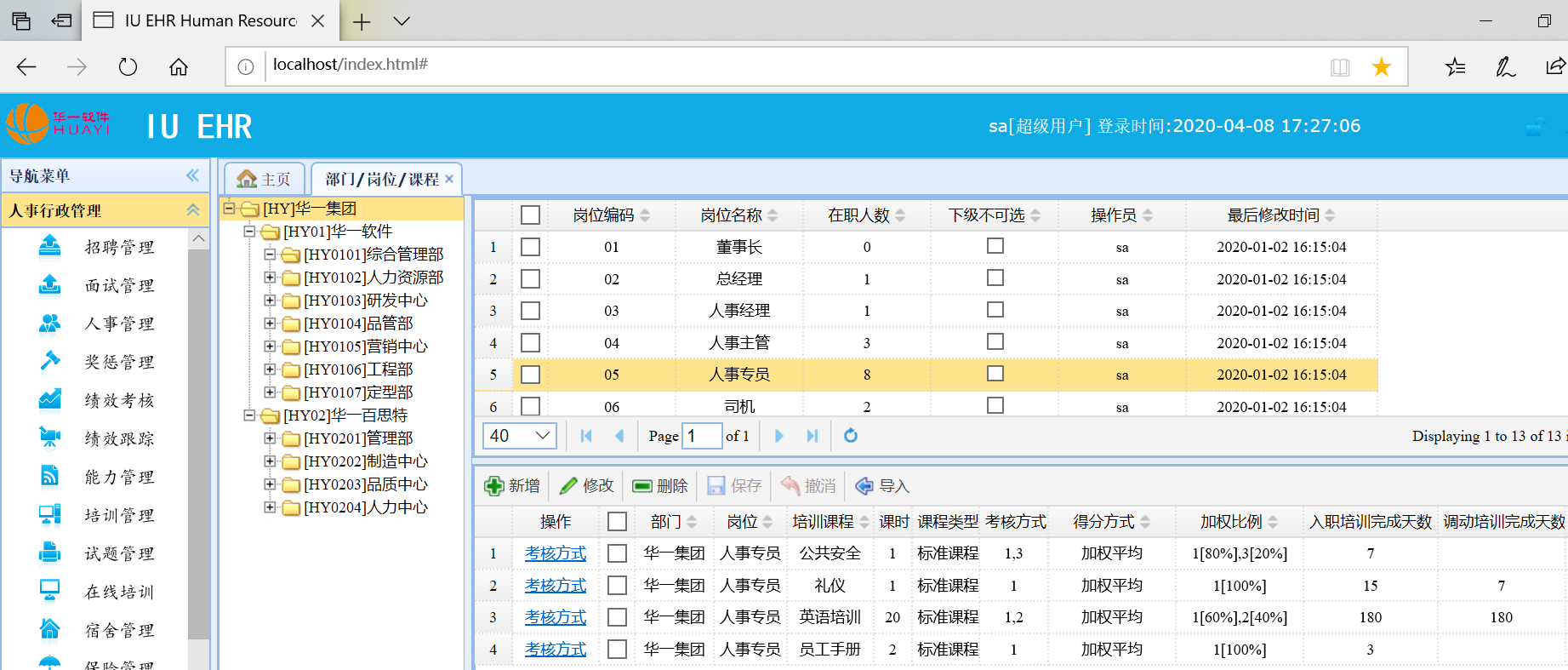Toggle 下级不可选 for 董事长

[x=995, y=246]
